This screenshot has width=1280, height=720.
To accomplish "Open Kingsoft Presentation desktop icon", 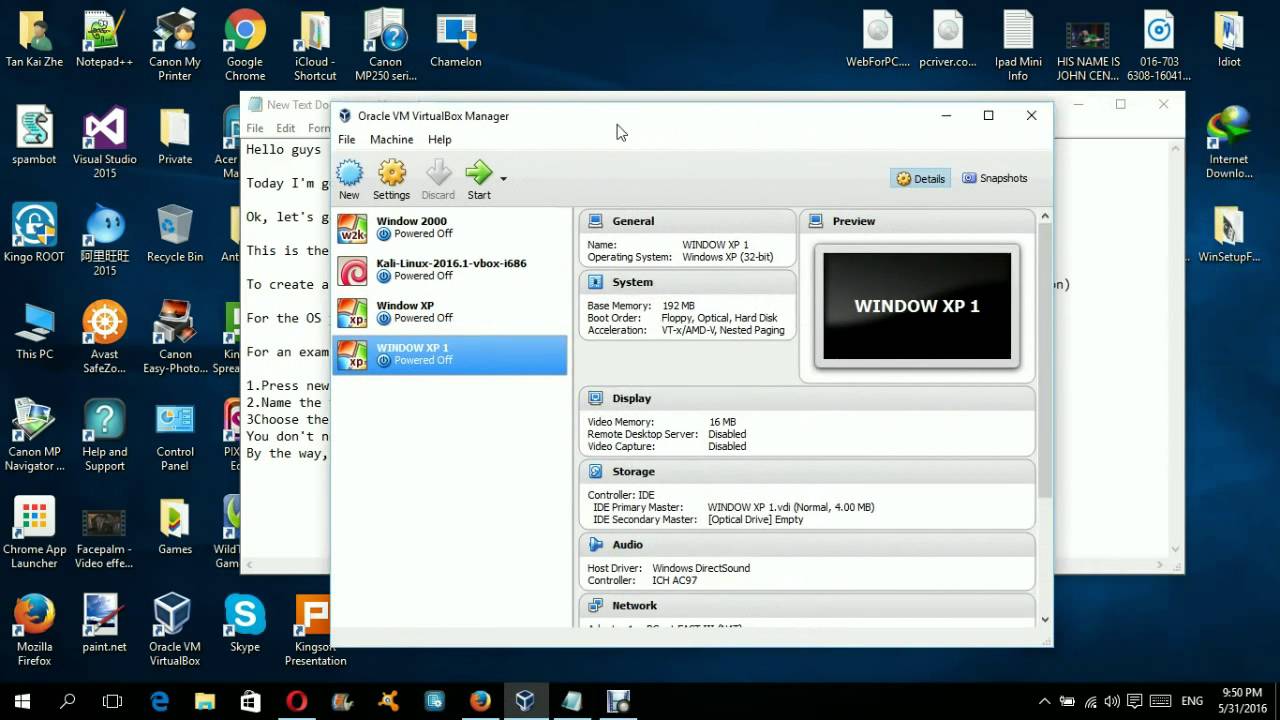I will [x=315, y=630].
